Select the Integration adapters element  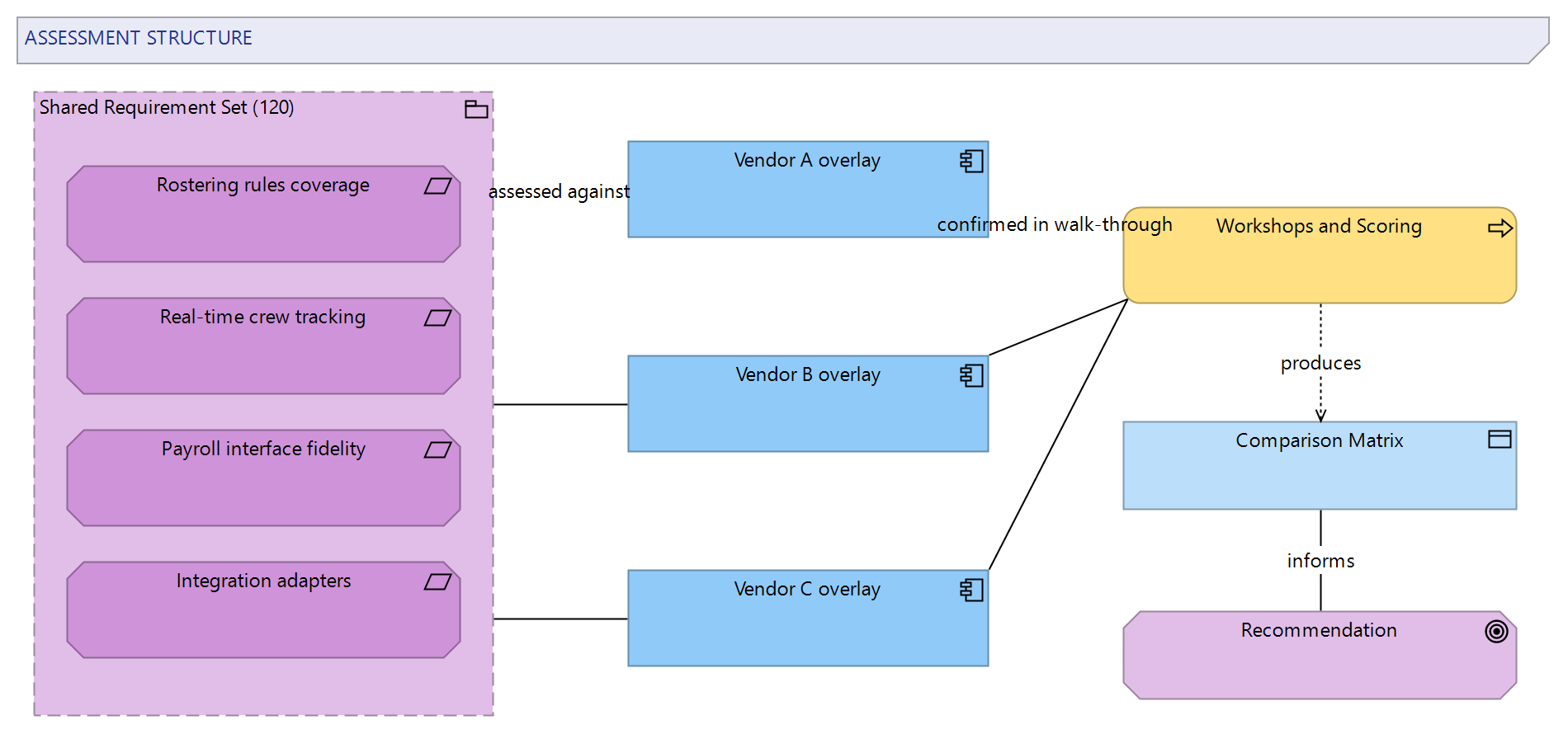263,610
